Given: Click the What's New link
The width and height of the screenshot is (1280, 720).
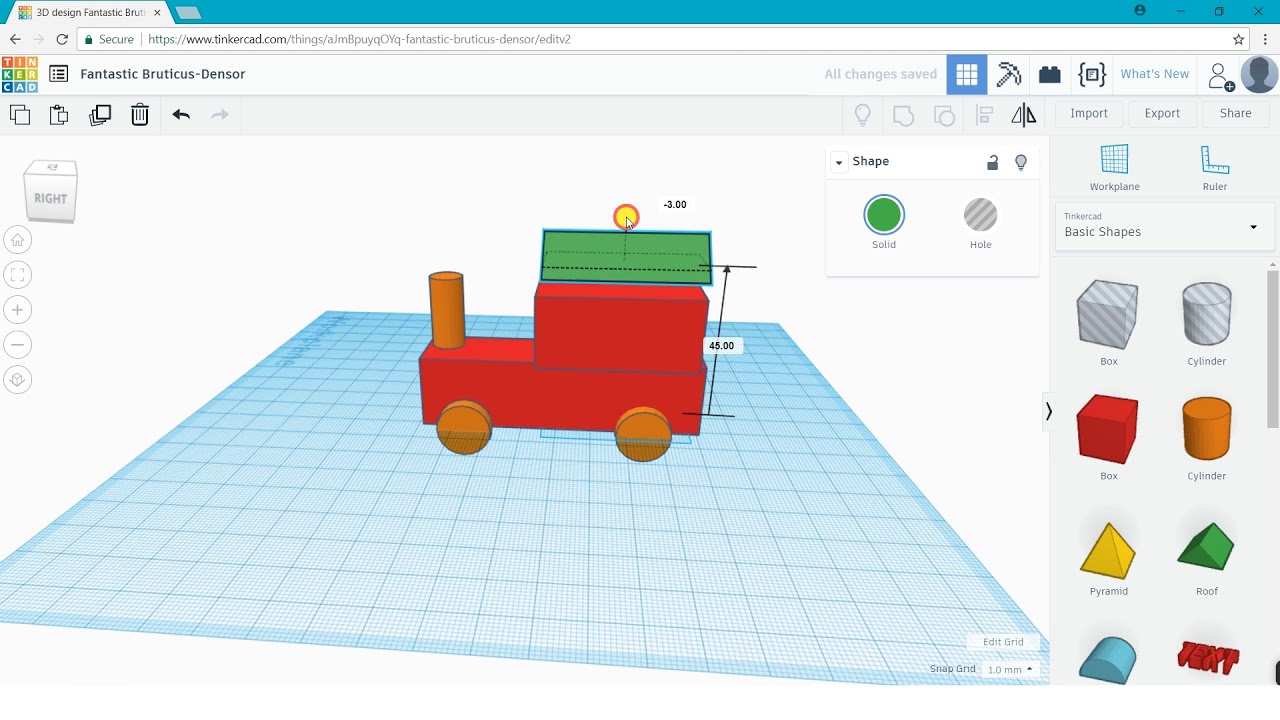Looking at the screenshot, I should click(x=1155, y=74).
